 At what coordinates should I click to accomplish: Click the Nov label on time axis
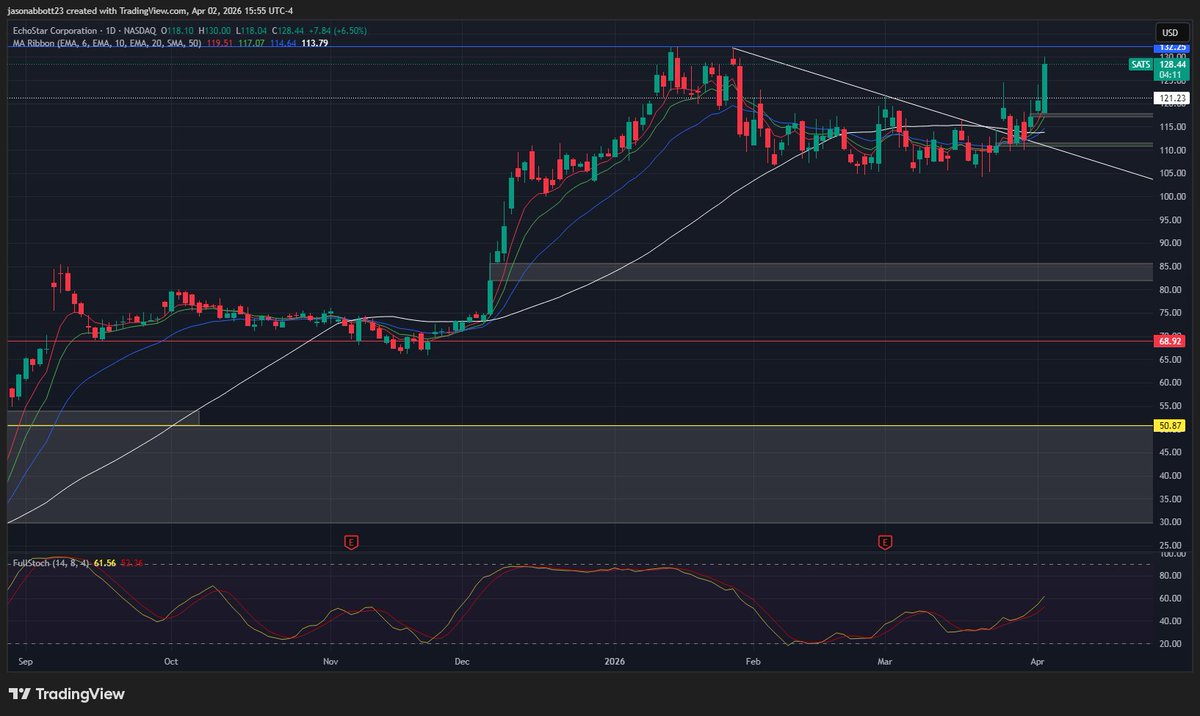coord(330,662)
